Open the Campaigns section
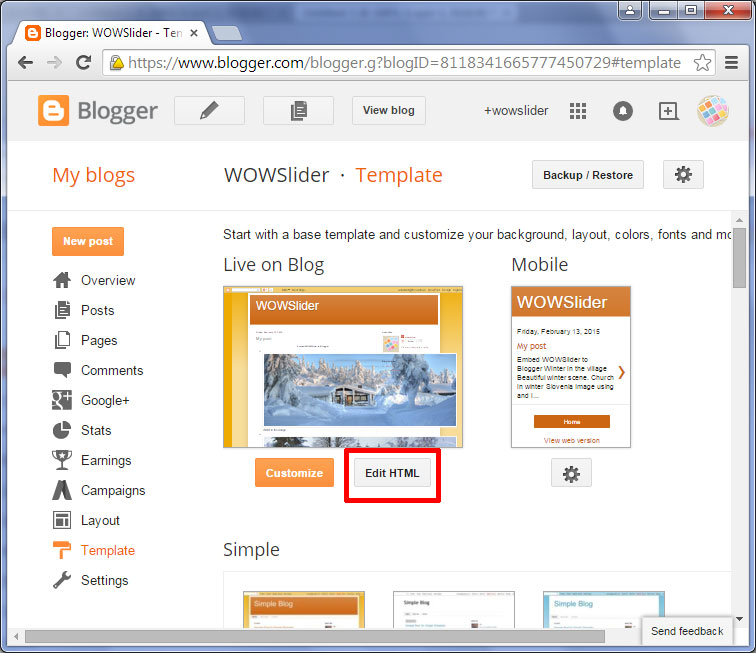The height and width of the screenshot is (653, 756). tap(113, 490)
